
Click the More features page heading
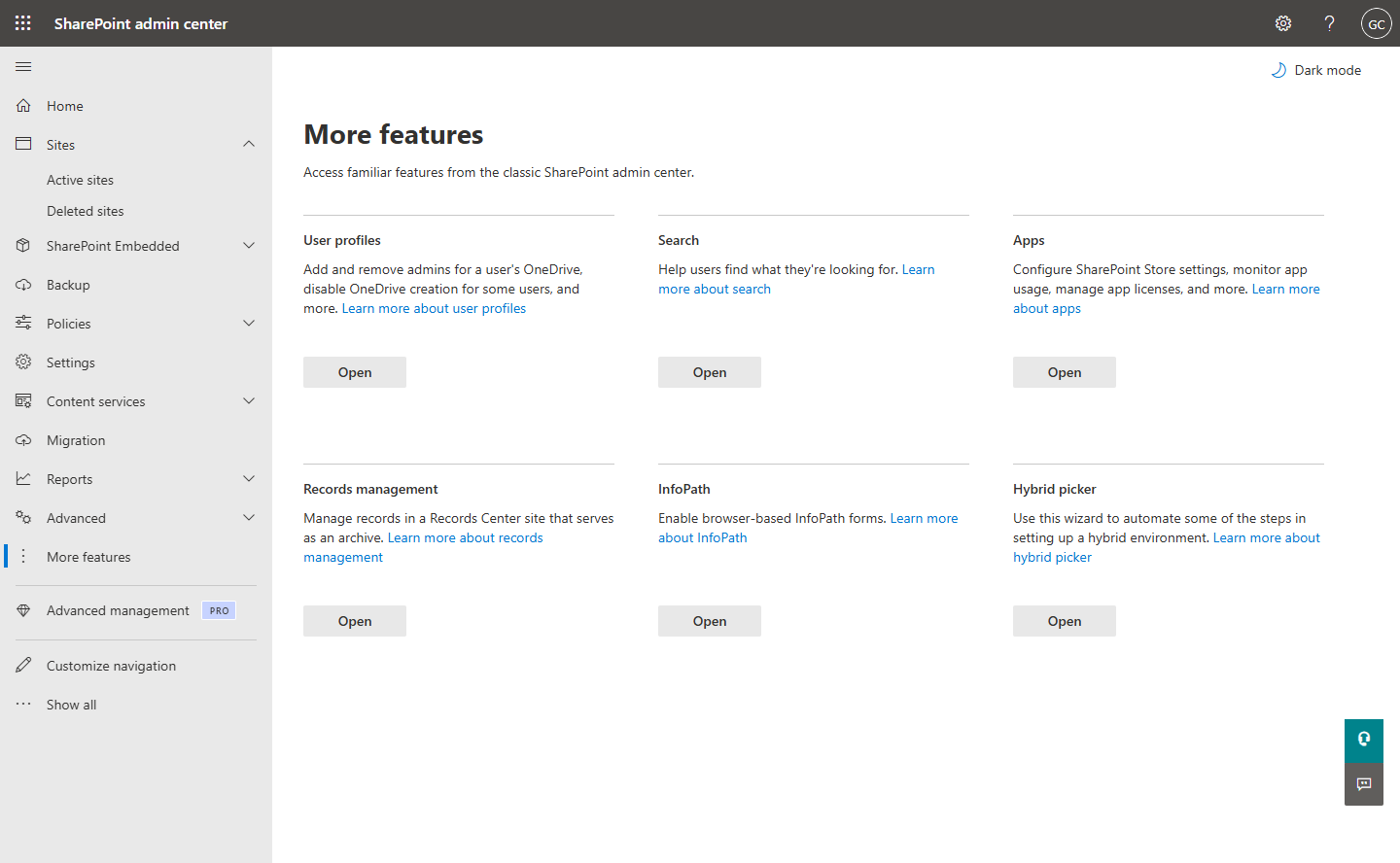tap(393, 134)
